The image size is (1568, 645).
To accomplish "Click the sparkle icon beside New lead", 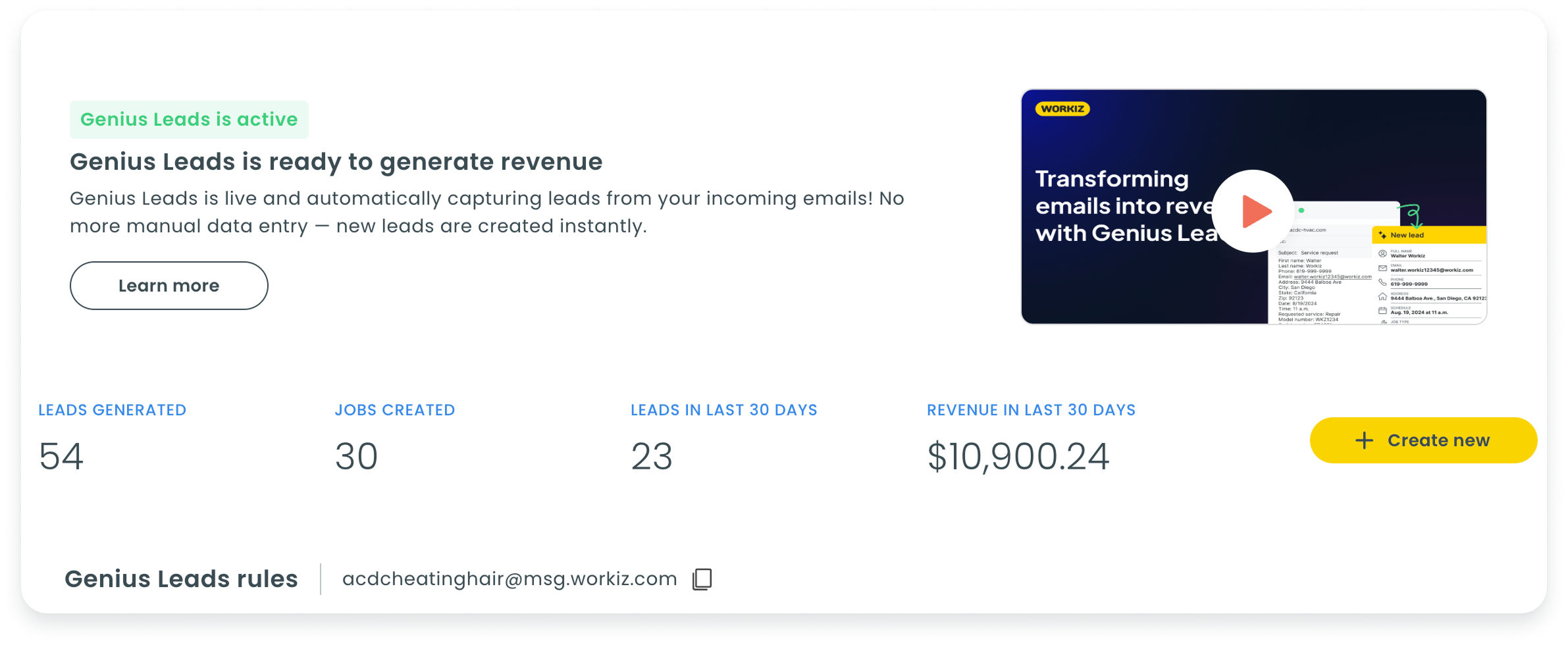I will [x=1382, y=235].
